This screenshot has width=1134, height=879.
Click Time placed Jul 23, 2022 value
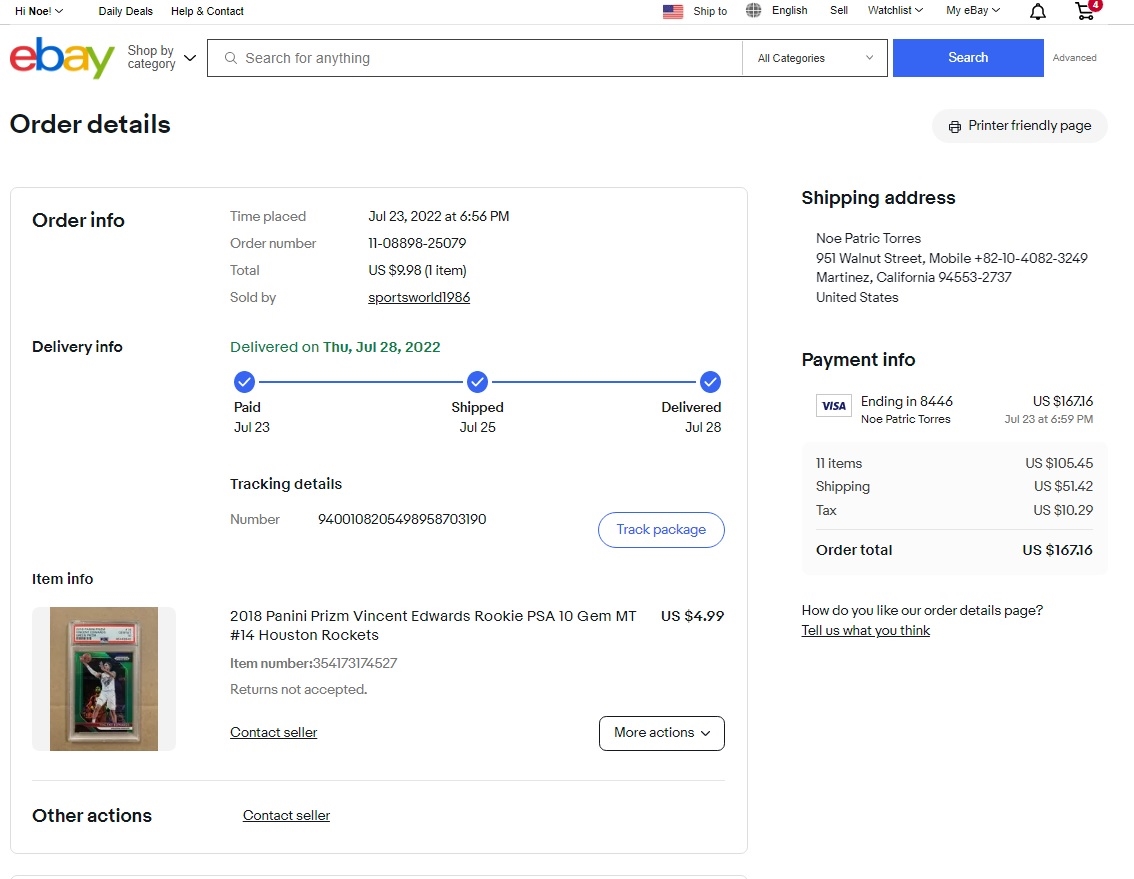(x=438, y=216)
